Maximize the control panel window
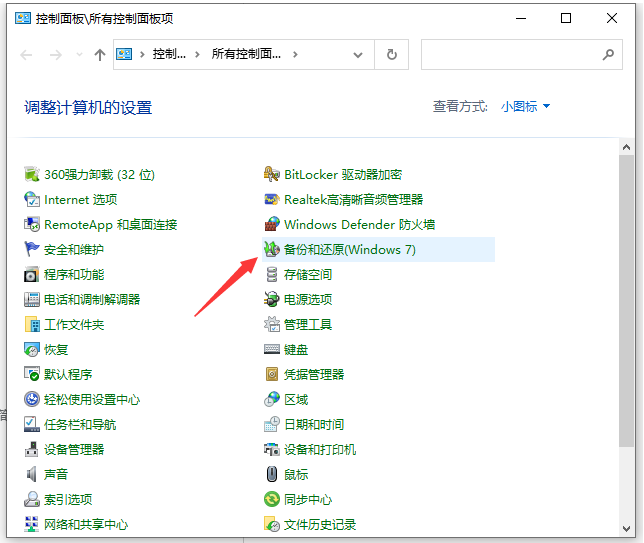Viewport: 644px width, 543px height. [x=566, y=18]
